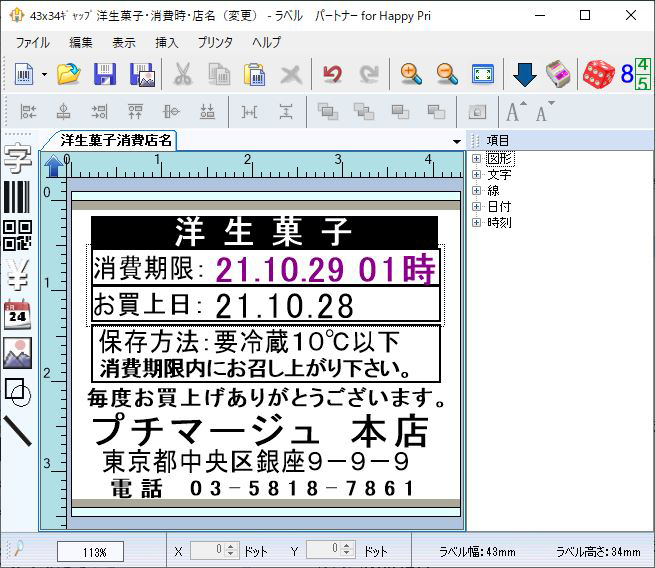
Task: Select the yen price tool
Action: [x=17, y=274]
